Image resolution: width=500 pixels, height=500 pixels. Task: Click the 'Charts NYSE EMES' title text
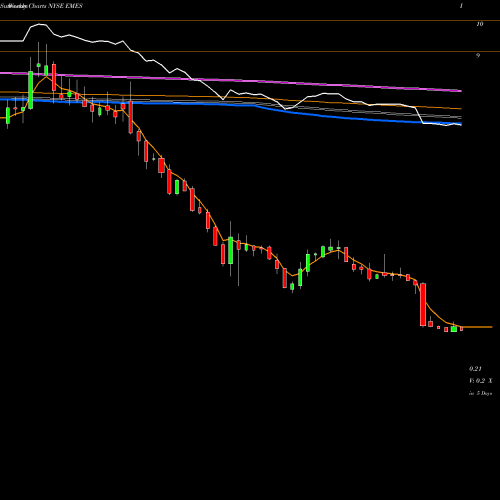click(x=55, y=6)
